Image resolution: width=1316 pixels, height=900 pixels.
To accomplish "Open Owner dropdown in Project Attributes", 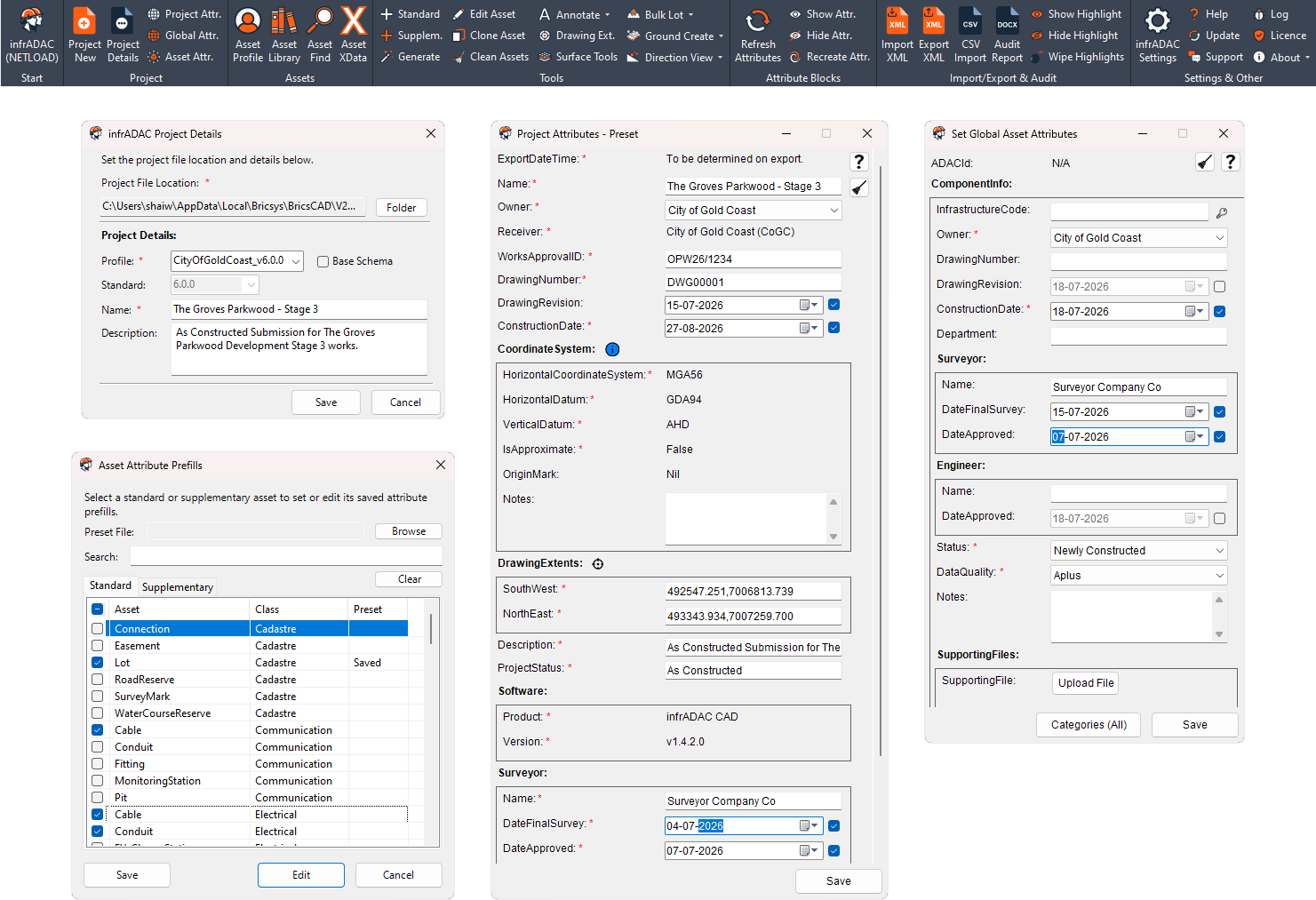I will click(x=833, y=211).
